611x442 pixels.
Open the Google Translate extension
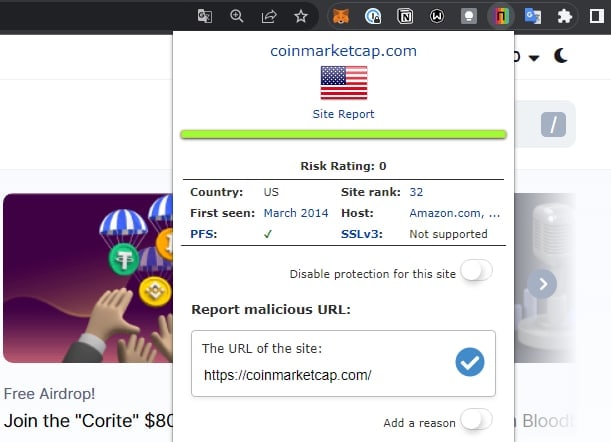pyautogui.click(x=533, y=16)
